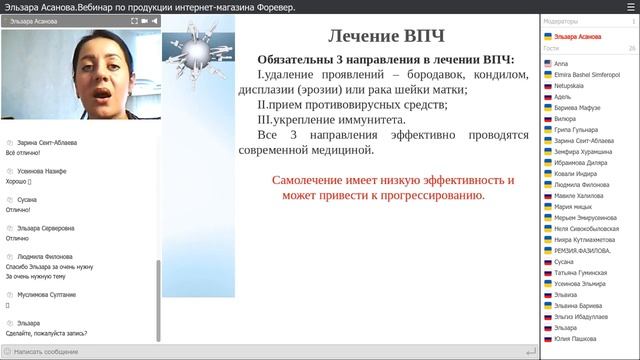Click chat icon beside Эльзара's last message
The image size is (640, 360).
[x=10, y=323]
